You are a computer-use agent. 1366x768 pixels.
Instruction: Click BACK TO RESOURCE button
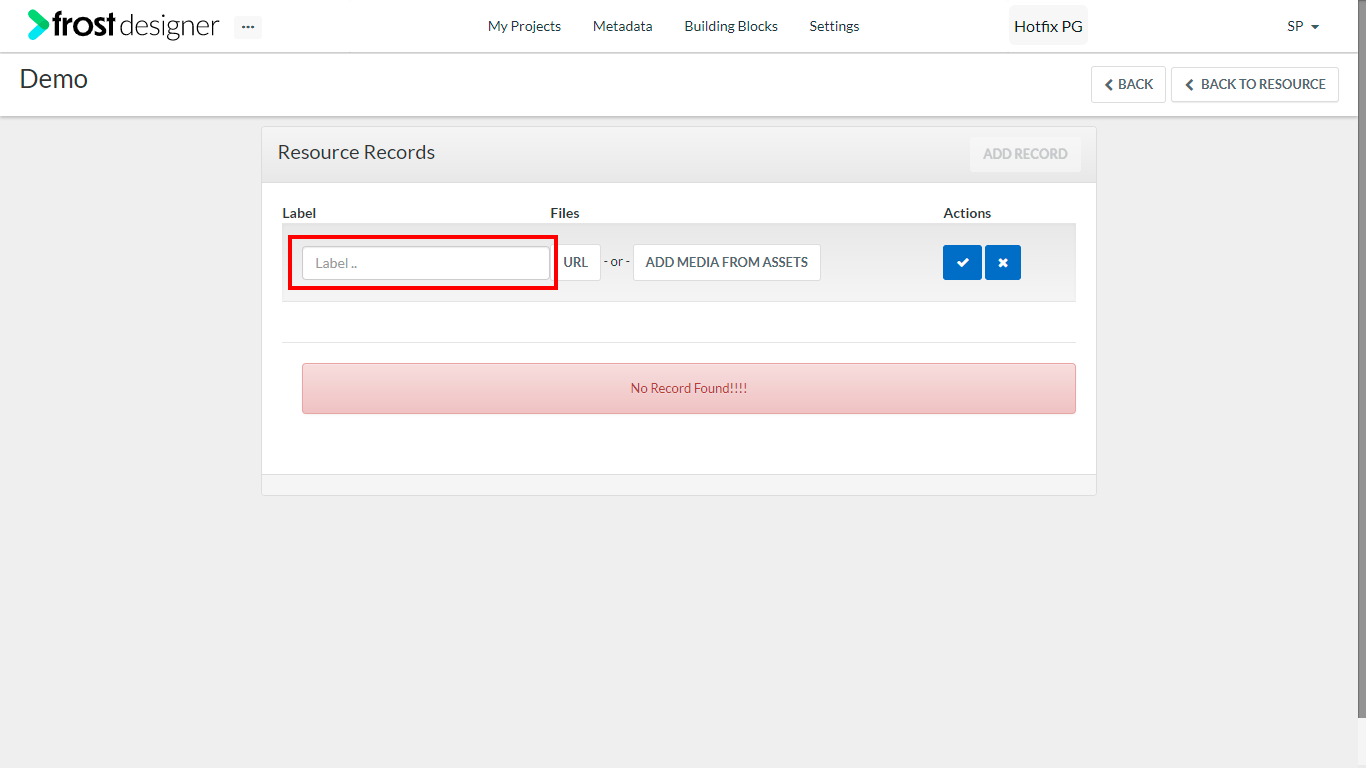(1255, 84)
